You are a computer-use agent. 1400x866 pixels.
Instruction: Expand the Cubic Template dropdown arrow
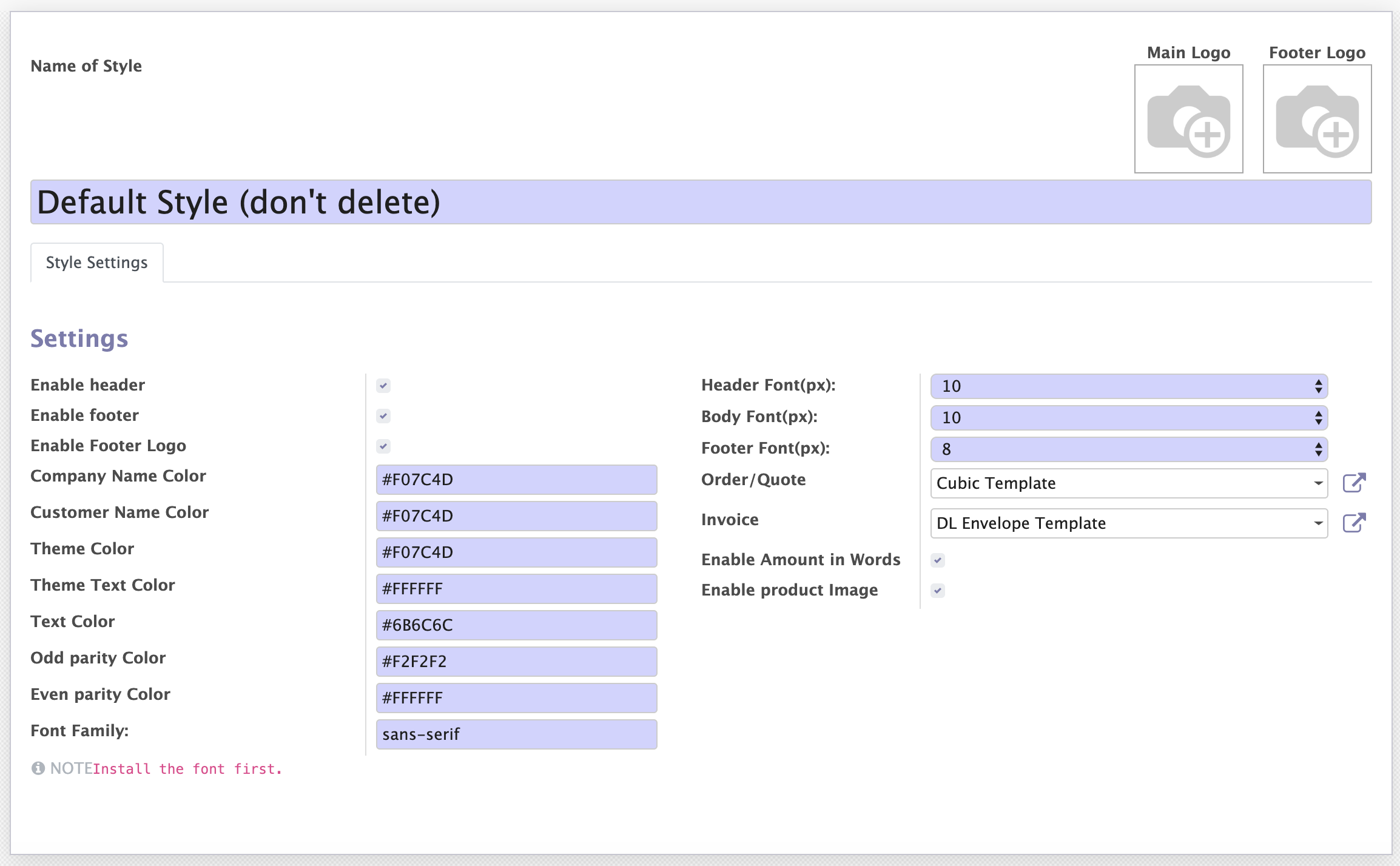tap(1318, 483)
